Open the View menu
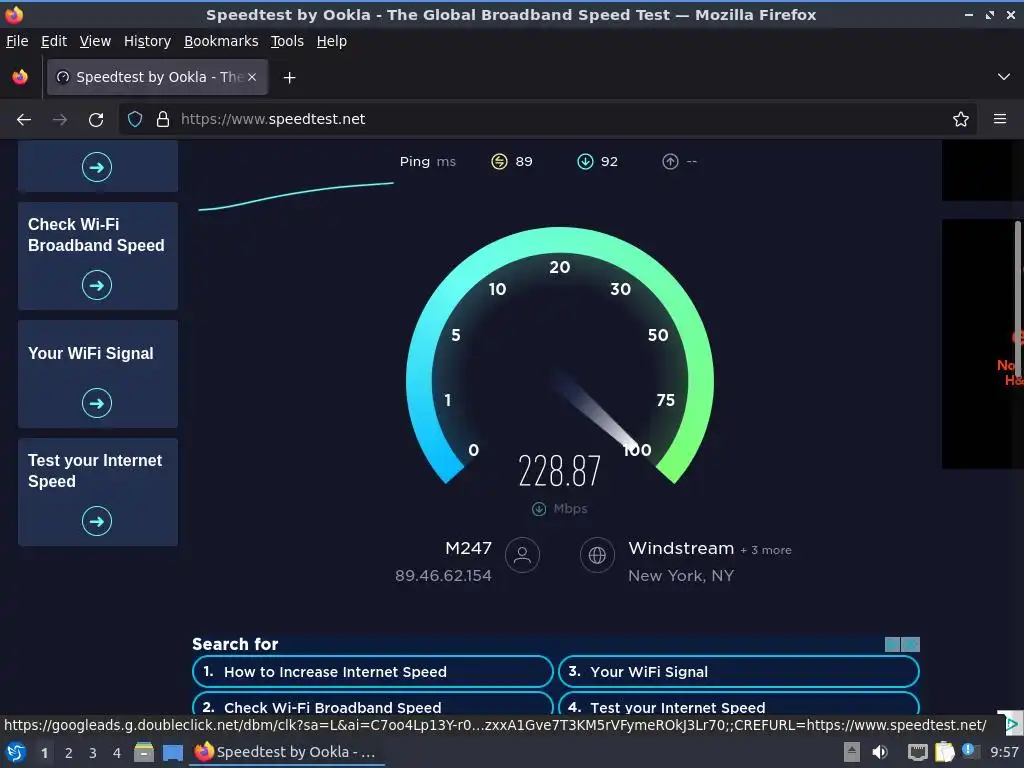The height and width of the screenshot is (768, 1024). click(95, 41)
